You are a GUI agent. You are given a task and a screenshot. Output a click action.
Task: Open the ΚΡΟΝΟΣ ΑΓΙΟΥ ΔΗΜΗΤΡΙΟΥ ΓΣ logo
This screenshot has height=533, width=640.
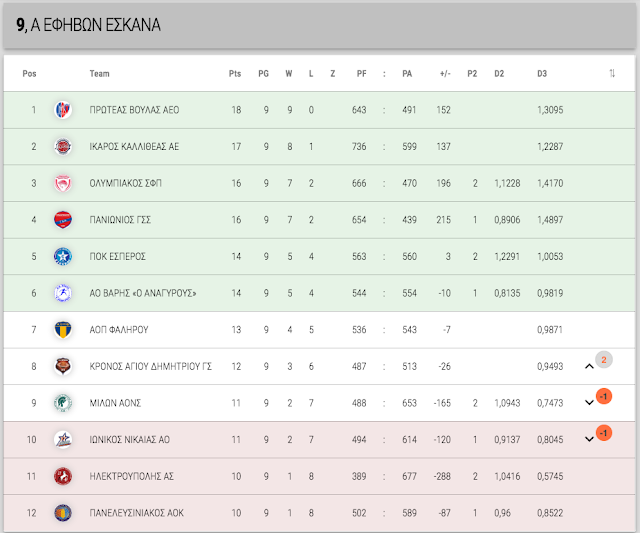[x=63, y=366]
